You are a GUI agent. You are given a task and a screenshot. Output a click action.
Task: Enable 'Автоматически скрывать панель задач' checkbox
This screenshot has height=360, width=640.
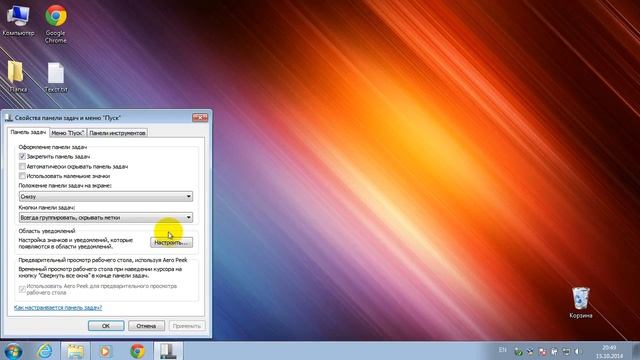pyautogui.click(x=22, y=166)
